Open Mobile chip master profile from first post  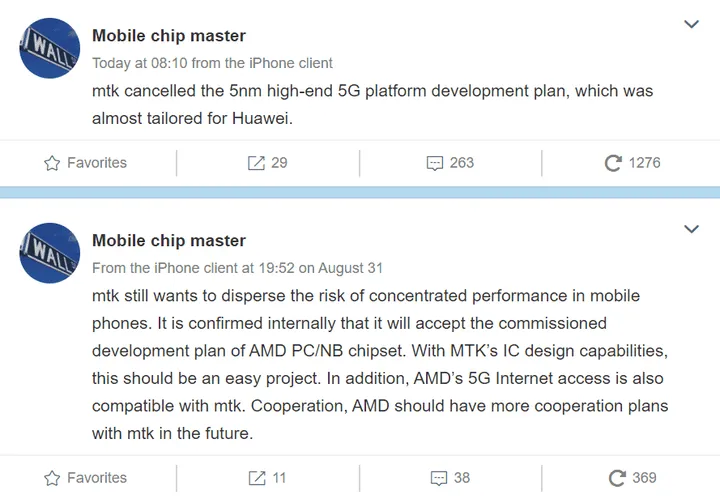click(169, 36)
